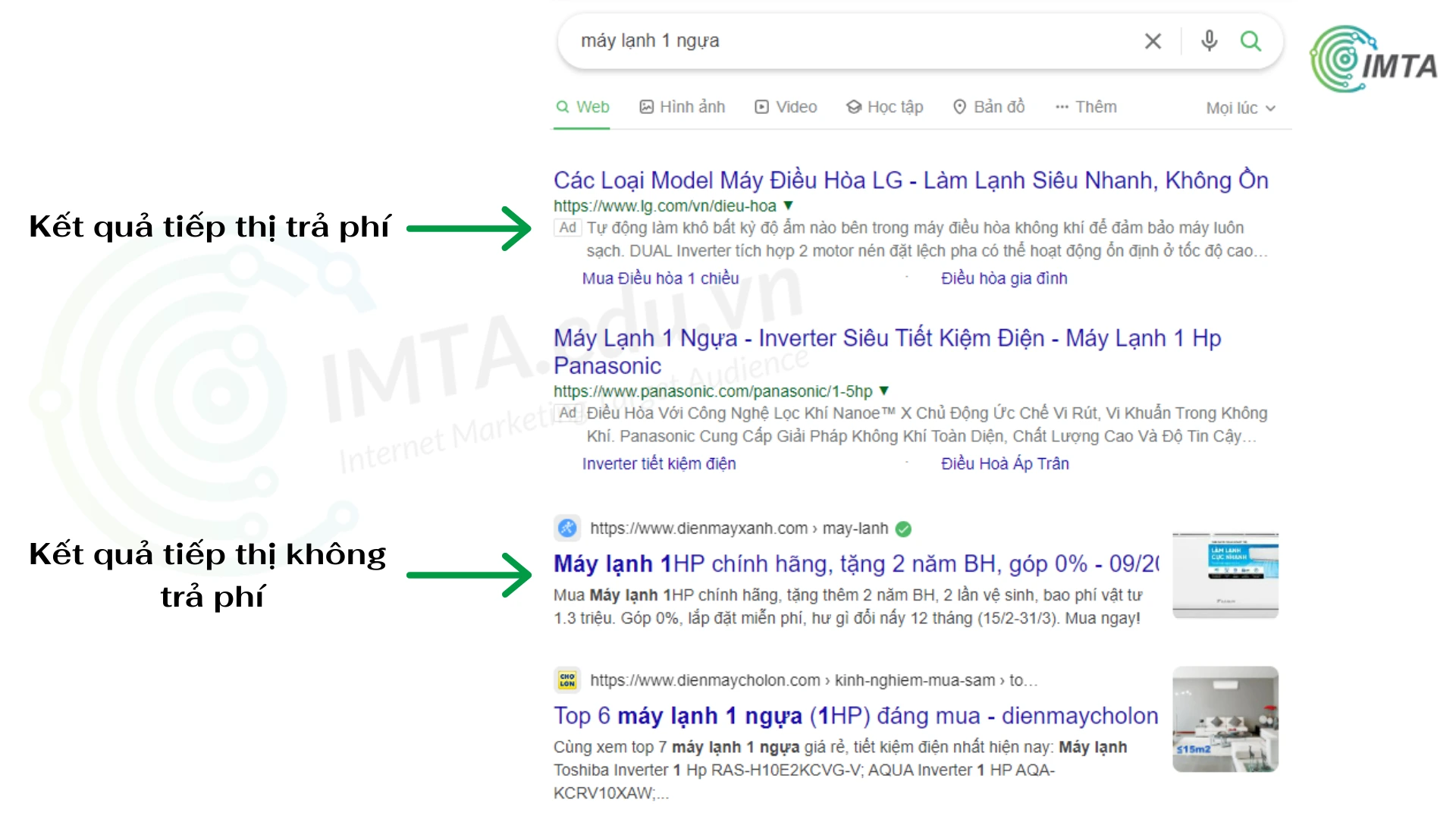Viewport: 1456px width, 819px height.
Task: Submit search with the magnifier icon
Action: [1250, 41]
